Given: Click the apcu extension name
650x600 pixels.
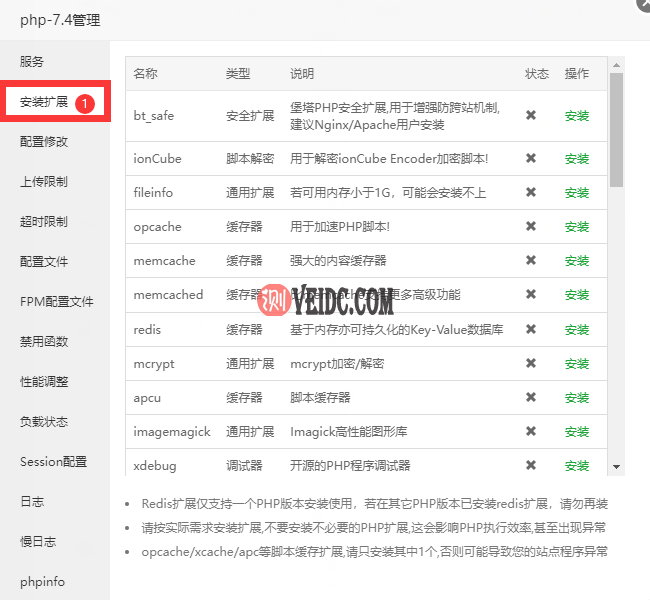Looking at the screenshot, I should [x=147, y=398].
